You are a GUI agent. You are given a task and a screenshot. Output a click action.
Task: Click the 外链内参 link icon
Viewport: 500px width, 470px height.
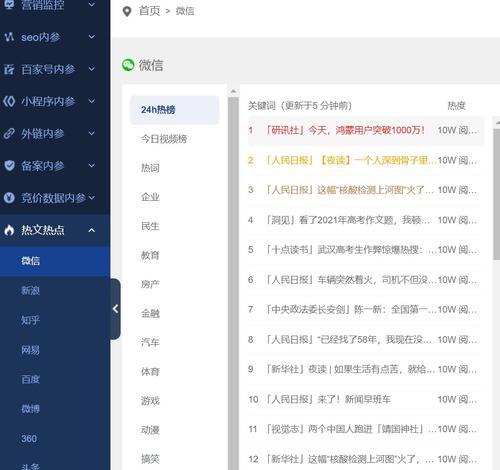point(9,133)
